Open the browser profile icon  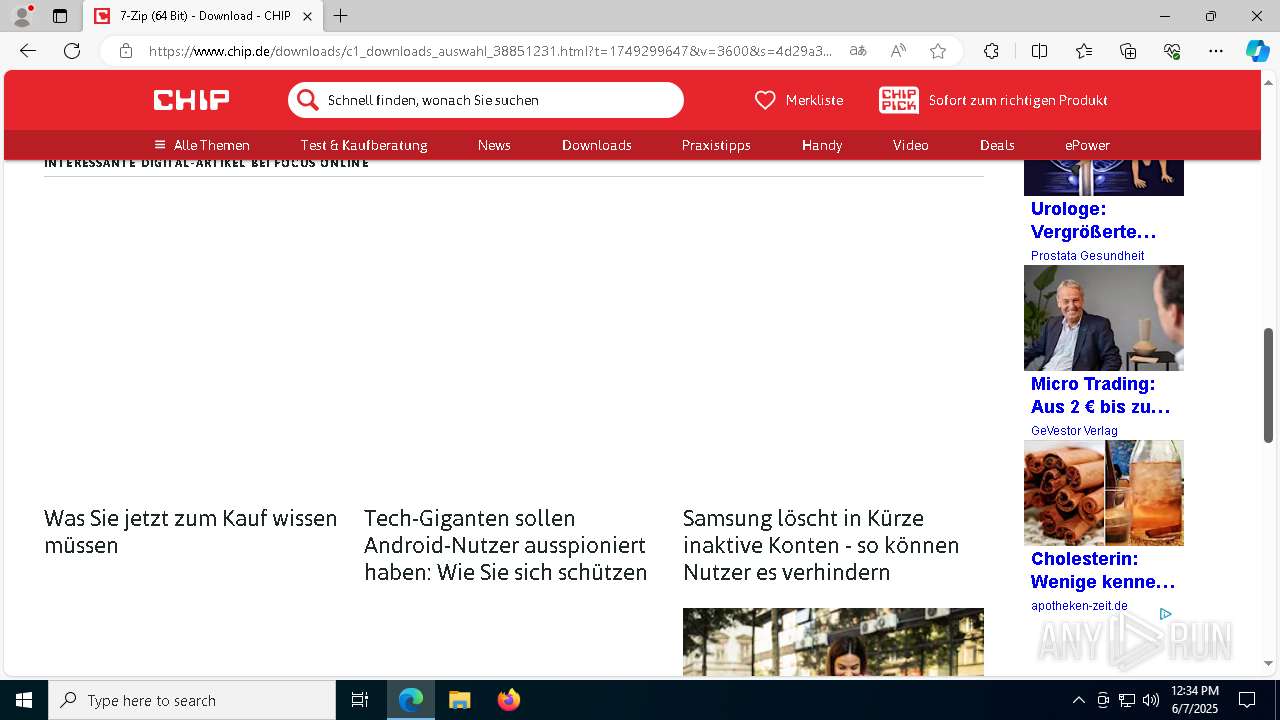click(x=22, y=16)
